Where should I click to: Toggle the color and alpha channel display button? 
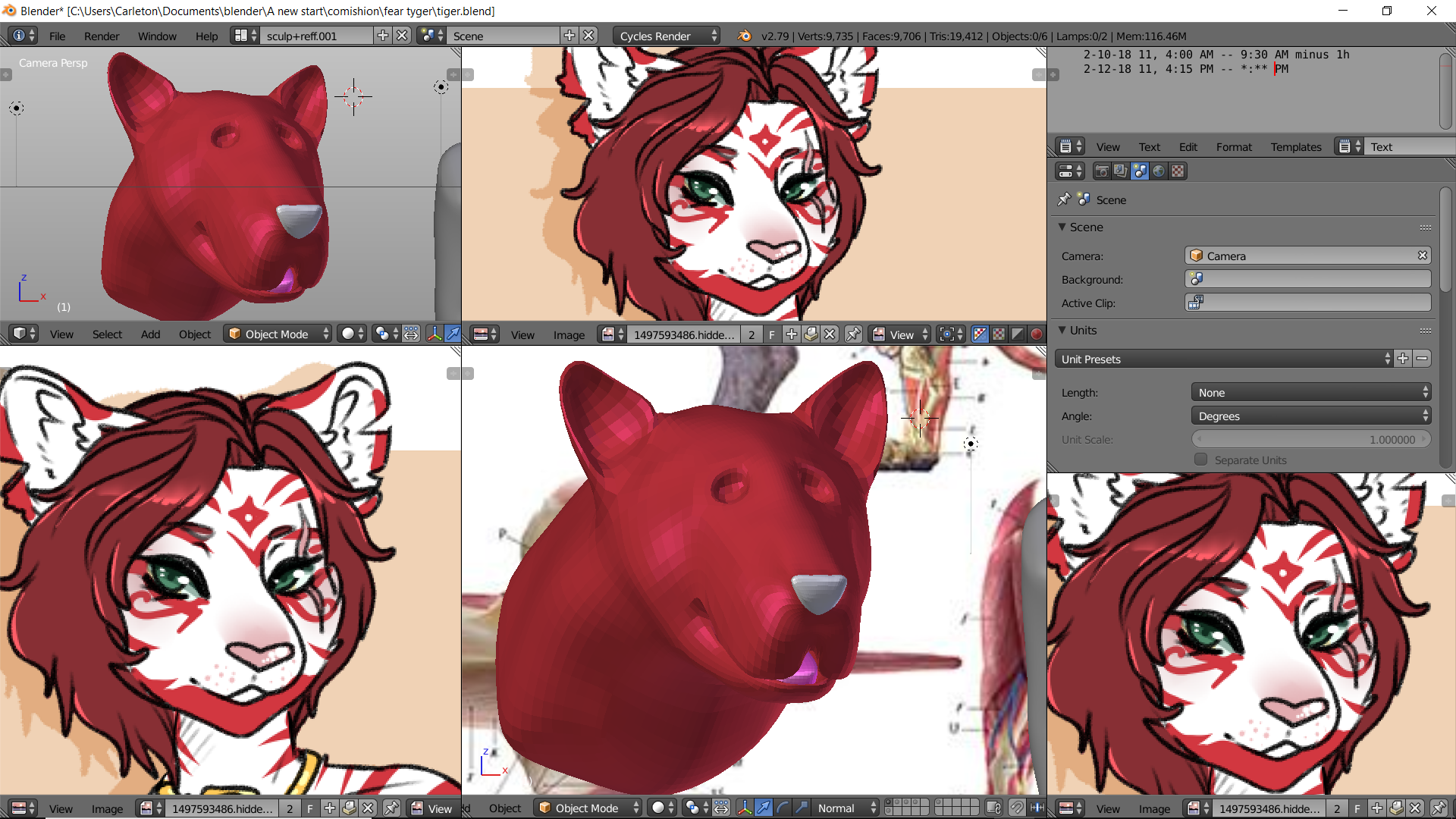click(981, 334)
